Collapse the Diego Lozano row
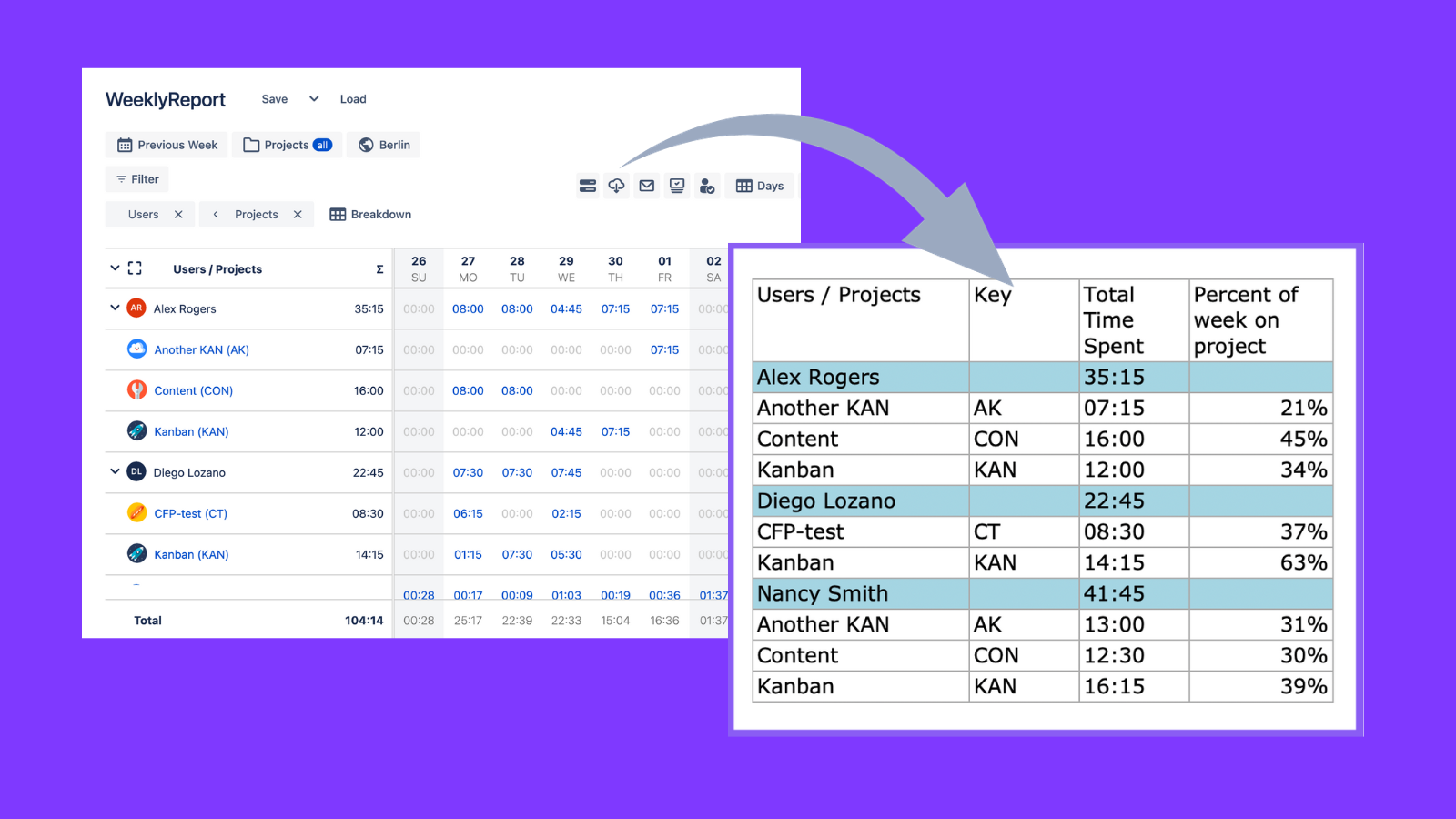This screenshot has width=1456, height=819. (x=115, y=472)
